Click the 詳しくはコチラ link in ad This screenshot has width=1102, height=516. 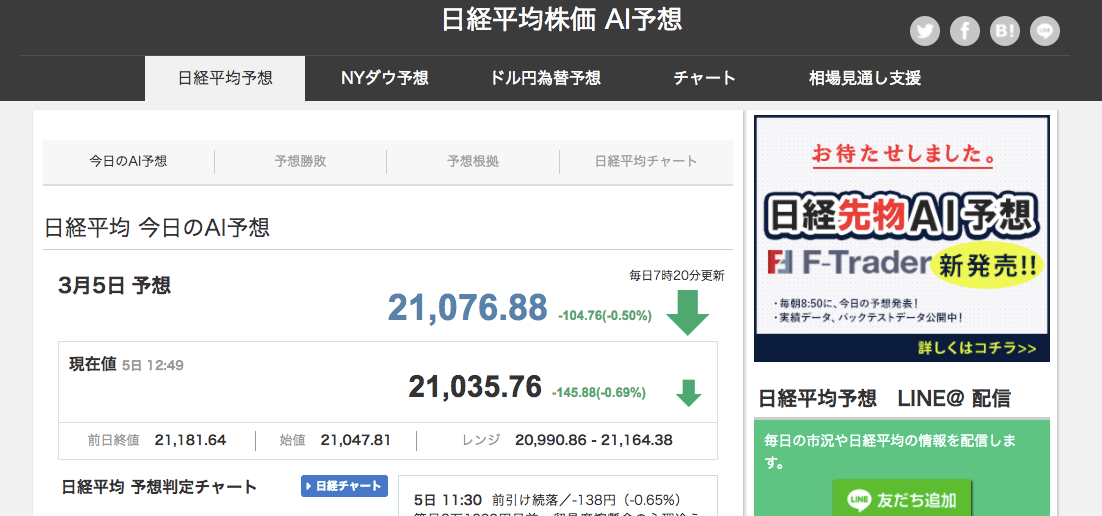tap(976, 349)
